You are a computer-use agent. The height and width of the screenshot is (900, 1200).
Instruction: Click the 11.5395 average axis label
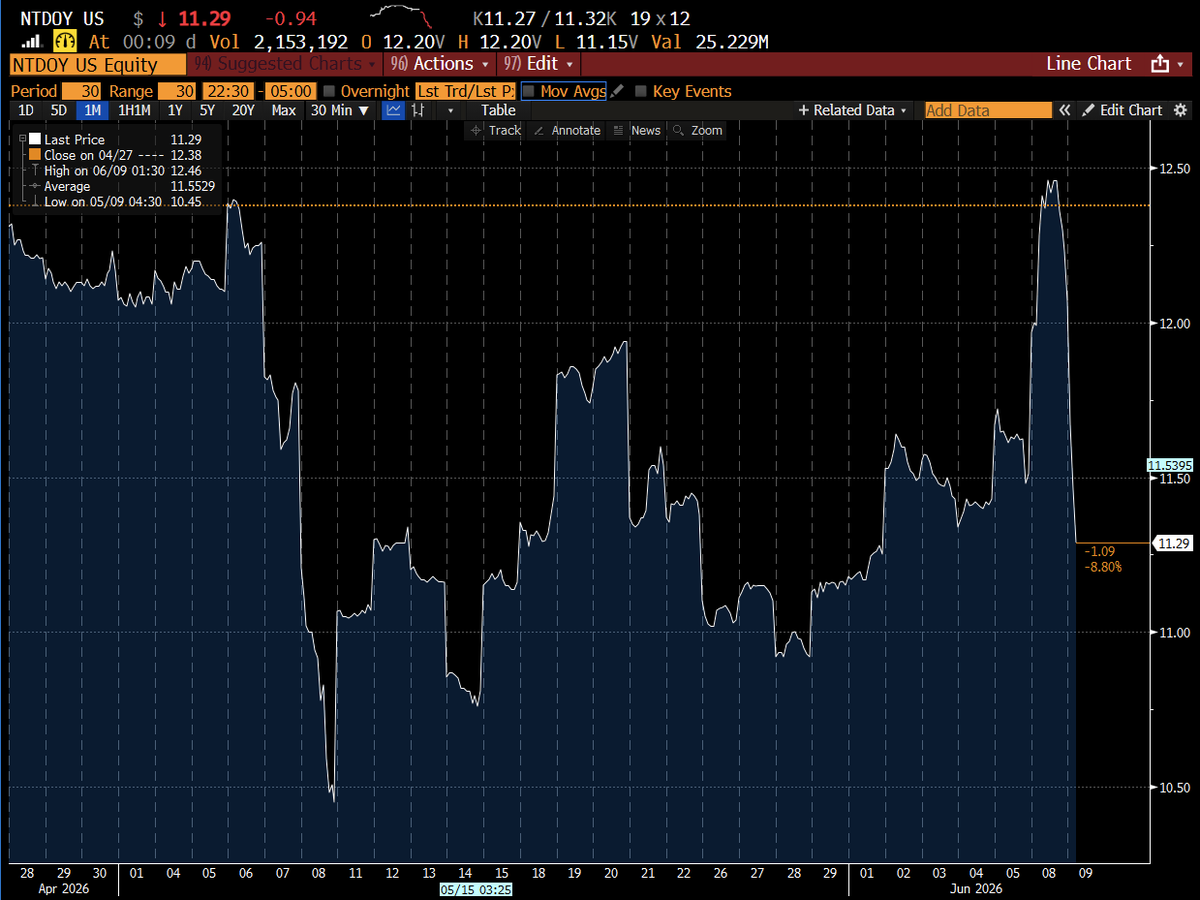coord(1169,465)
